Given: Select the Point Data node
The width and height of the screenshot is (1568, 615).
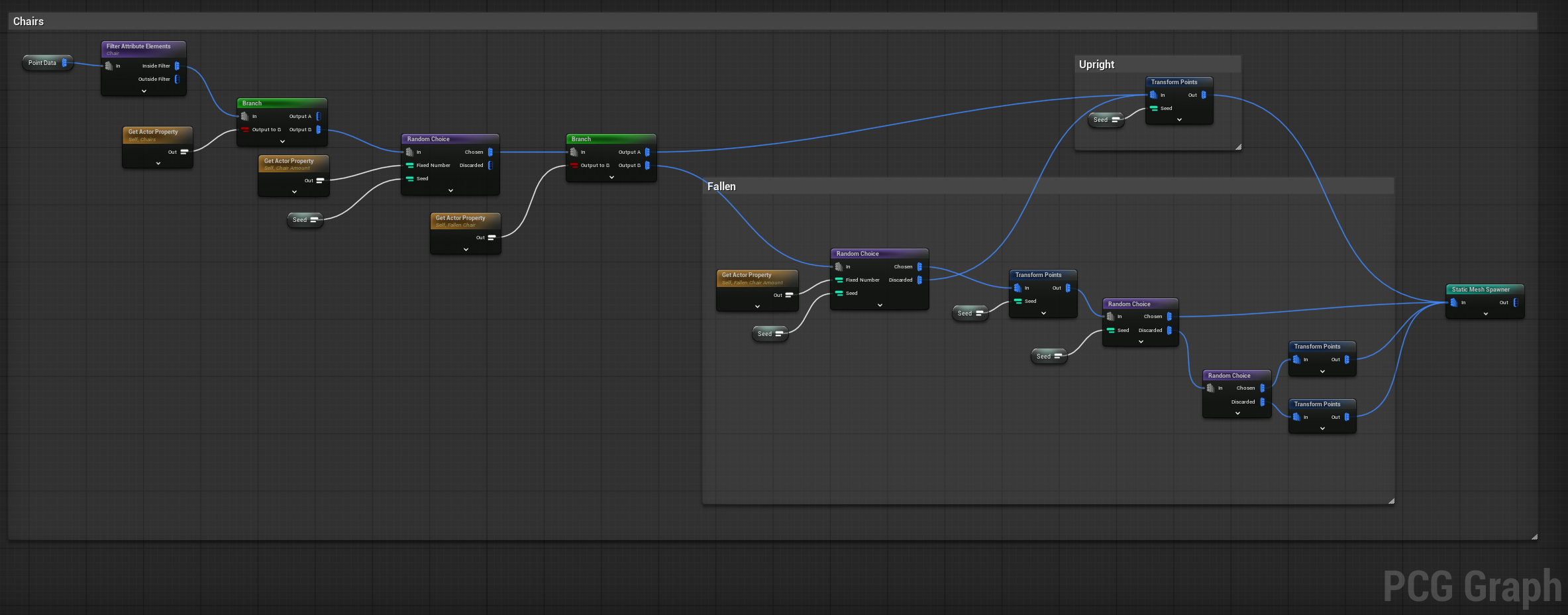Looking at the screenshot, I should tap(47, 63).
